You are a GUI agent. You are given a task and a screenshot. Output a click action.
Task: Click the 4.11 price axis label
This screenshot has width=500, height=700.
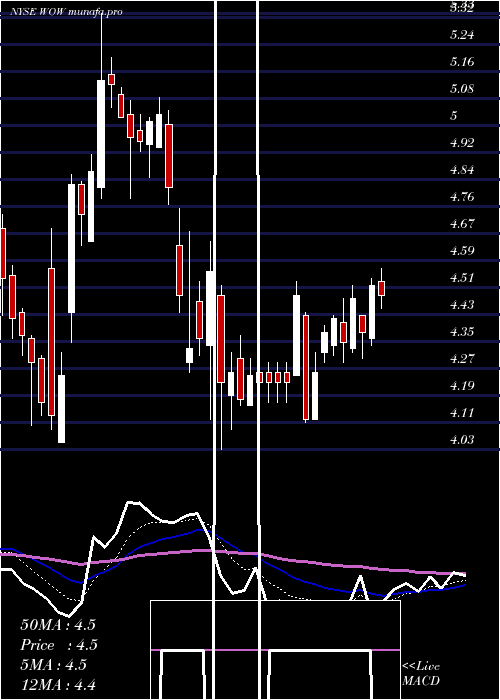(x=462, y=412)
